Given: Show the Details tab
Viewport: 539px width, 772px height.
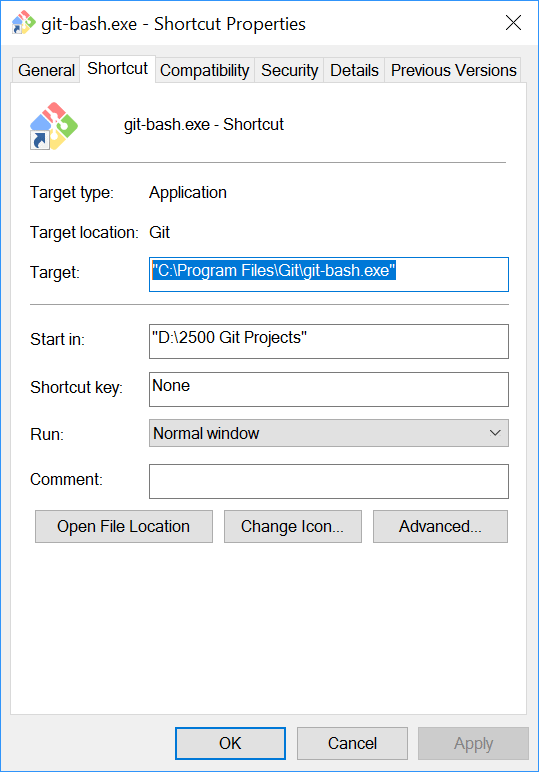Looking at the screenshot, I should (354, 70).
